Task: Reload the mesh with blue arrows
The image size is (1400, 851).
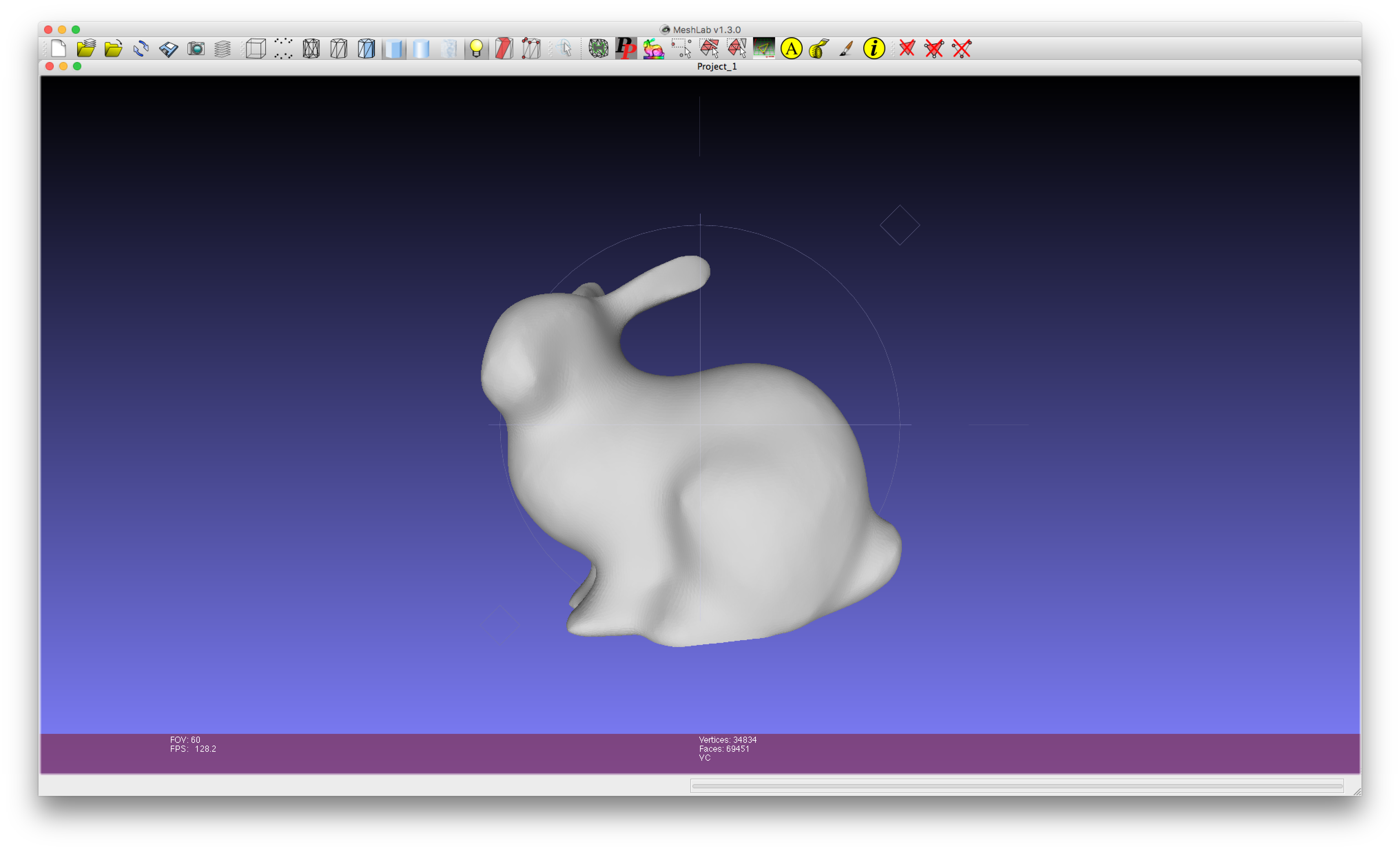Action: 141,49
